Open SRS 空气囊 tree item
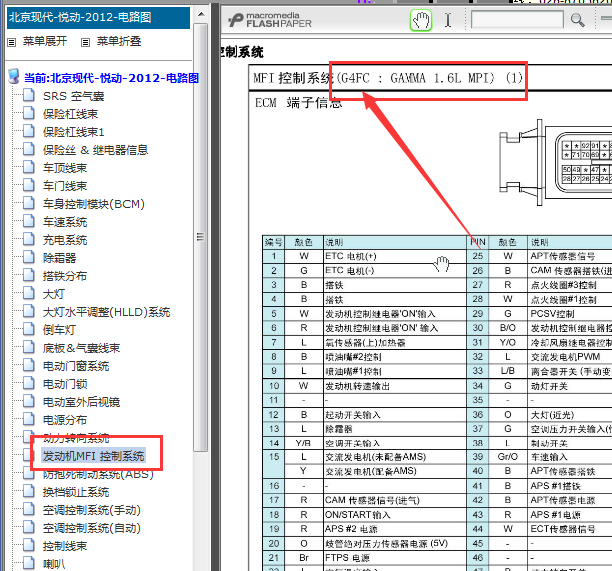Image resolution: width=612 pixels, height=571 pixels. pos(73,96)
